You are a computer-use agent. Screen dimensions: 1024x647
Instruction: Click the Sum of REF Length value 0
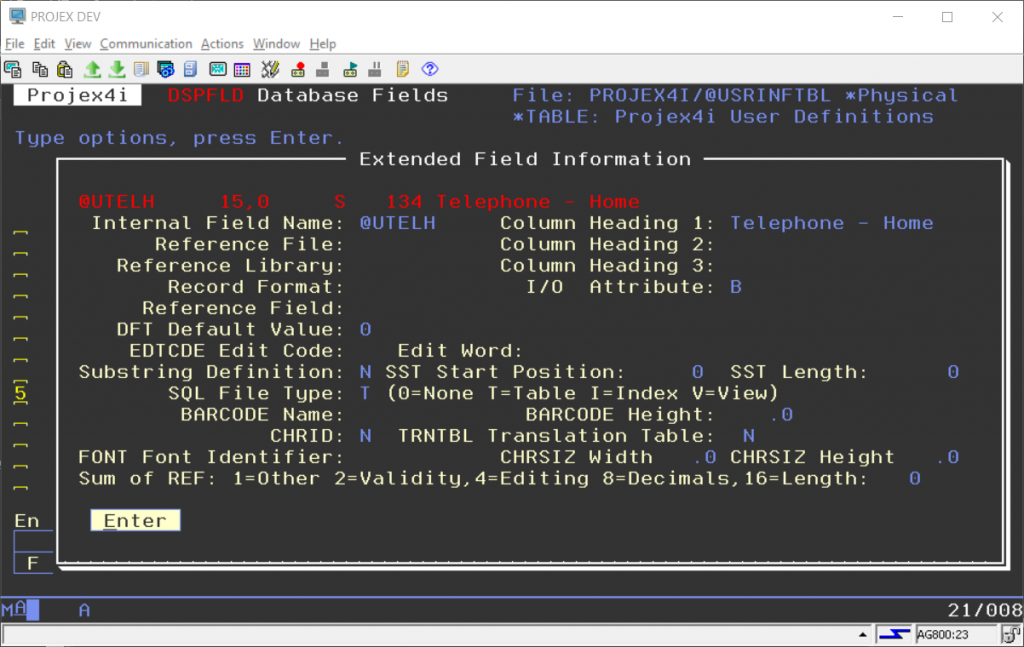click(x=914, y=479)
